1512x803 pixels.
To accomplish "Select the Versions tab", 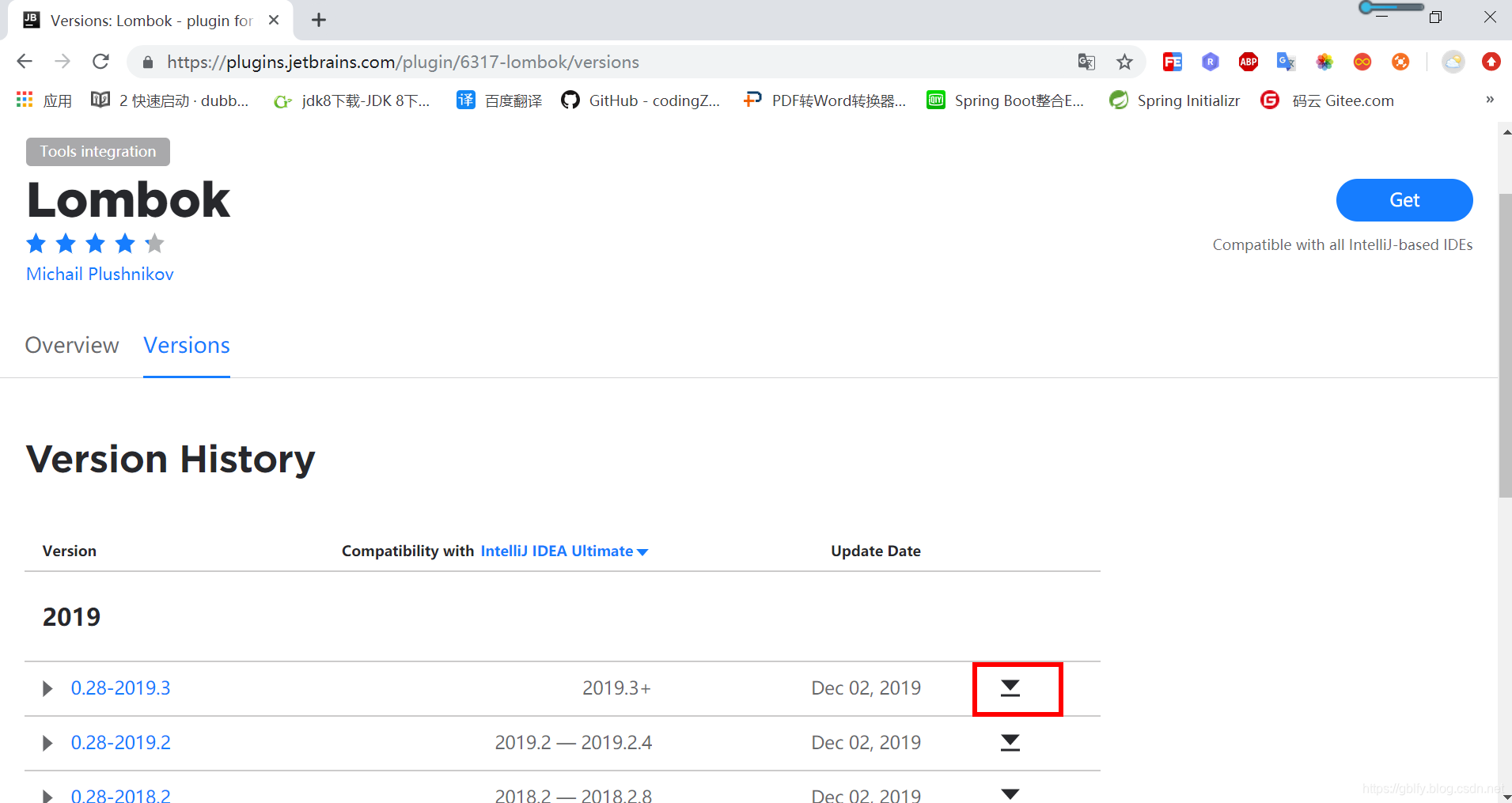I will 187,346.
